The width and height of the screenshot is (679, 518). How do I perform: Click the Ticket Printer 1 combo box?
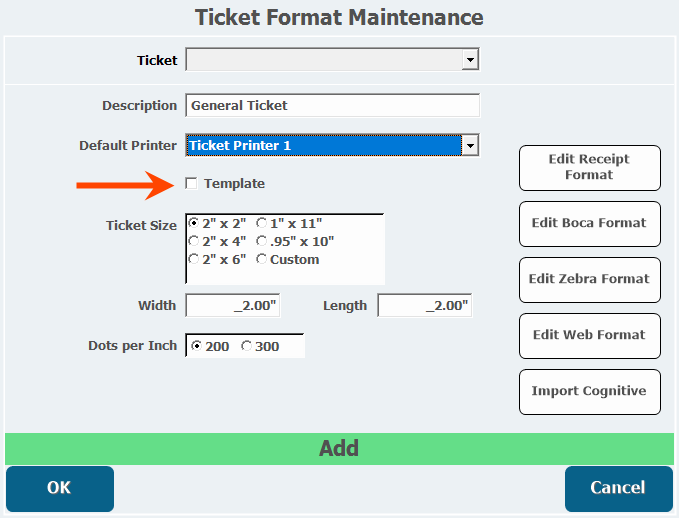click(x=322, y=145)
